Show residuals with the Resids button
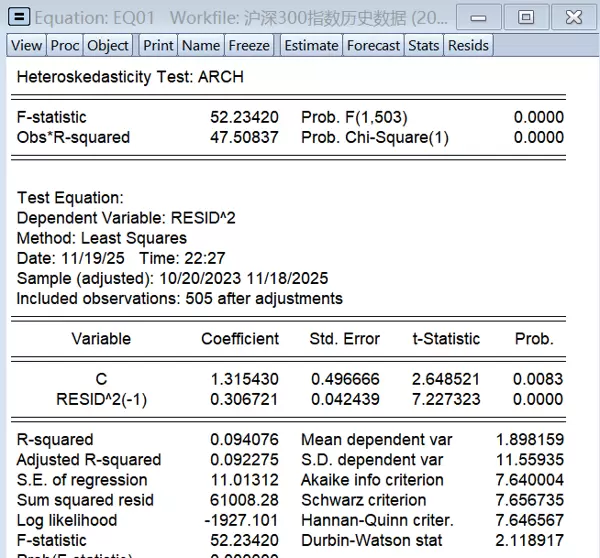 (468, 45)
